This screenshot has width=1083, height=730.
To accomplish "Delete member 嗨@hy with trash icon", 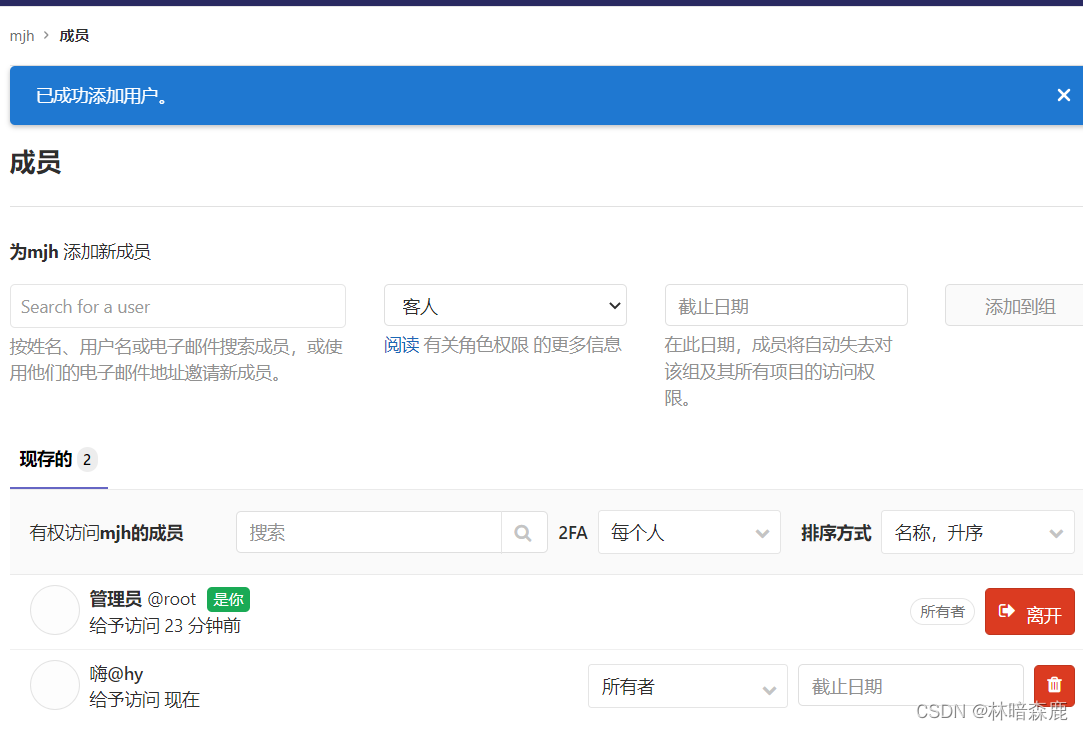I will pos(1053,685).
